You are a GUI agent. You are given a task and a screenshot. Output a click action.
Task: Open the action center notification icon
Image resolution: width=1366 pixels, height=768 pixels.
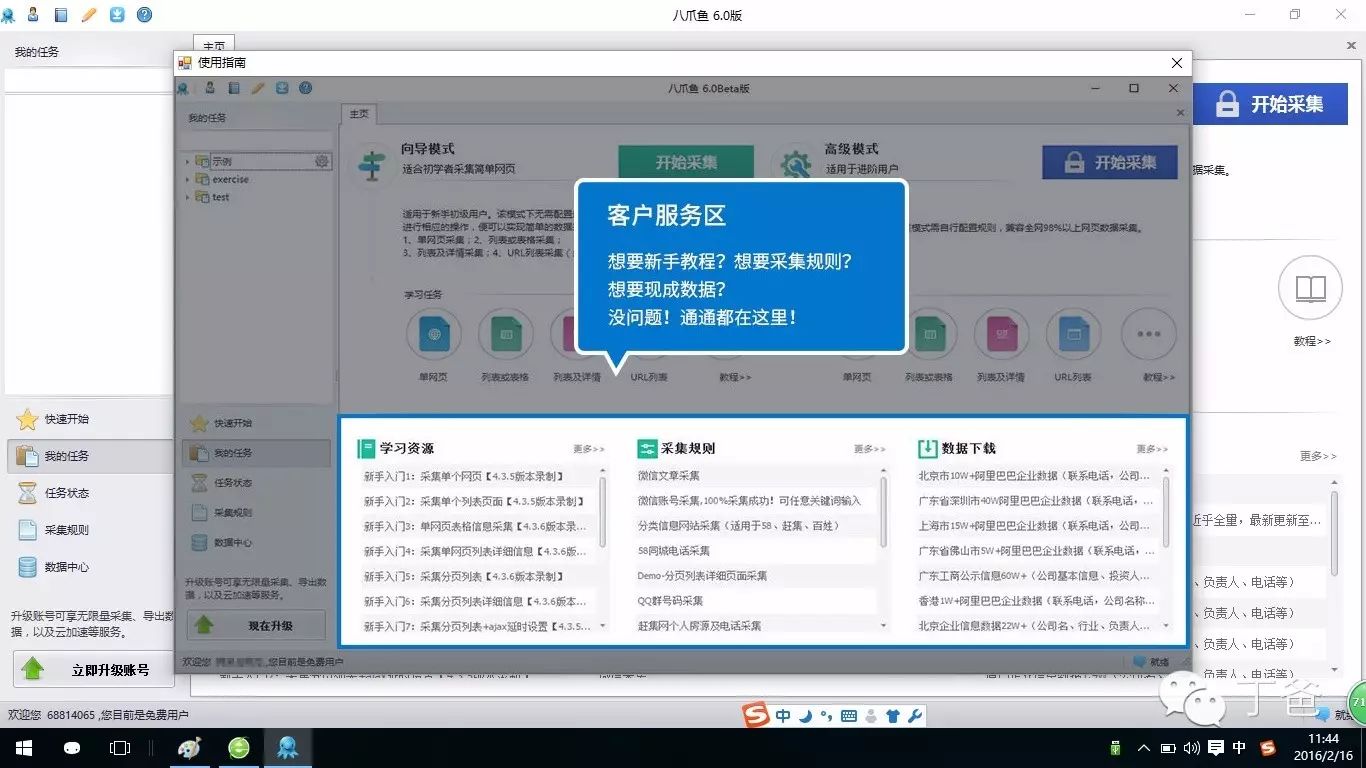pos(1216,748)
